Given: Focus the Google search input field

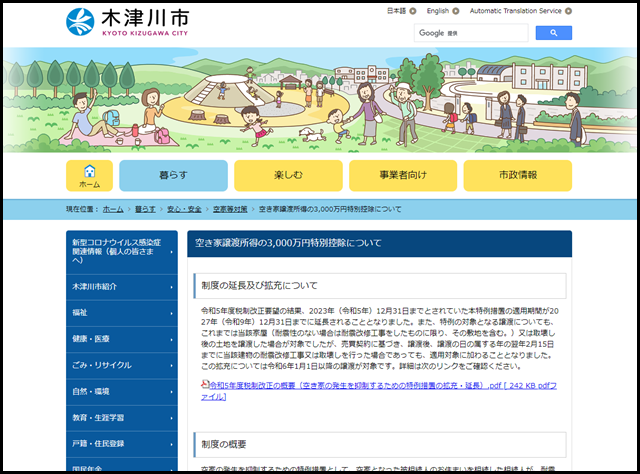Looking at the screenshot, I should coord(471,33).
